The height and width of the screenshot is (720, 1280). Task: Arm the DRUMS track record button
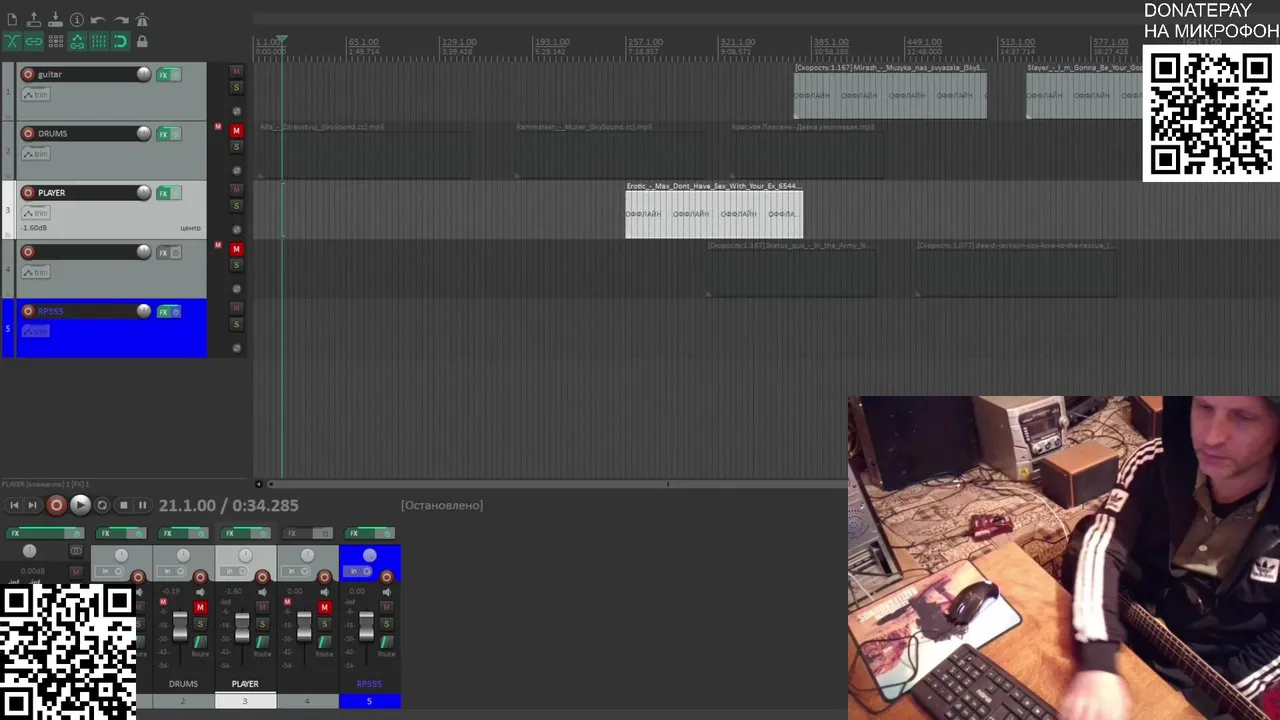[28, 133]
